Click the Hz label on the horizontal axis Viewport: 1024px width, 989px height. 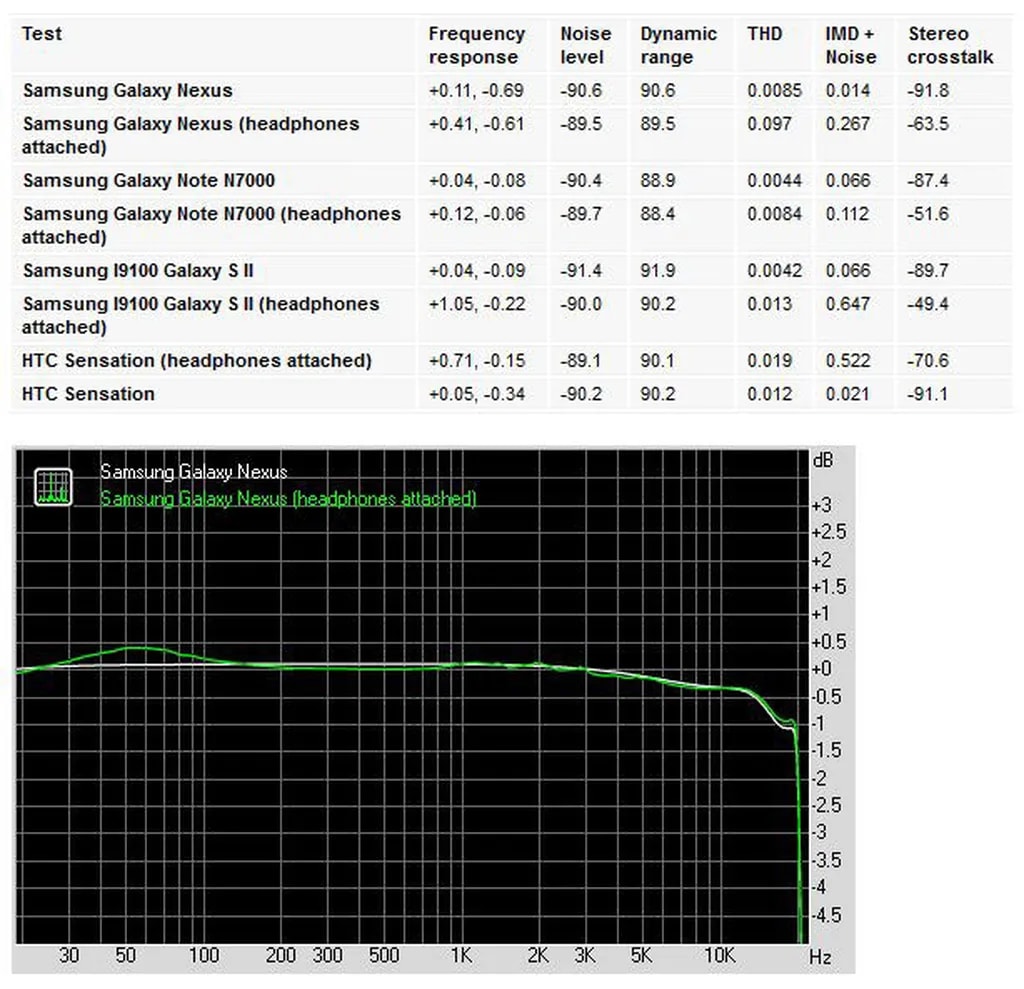click(819, 957)
